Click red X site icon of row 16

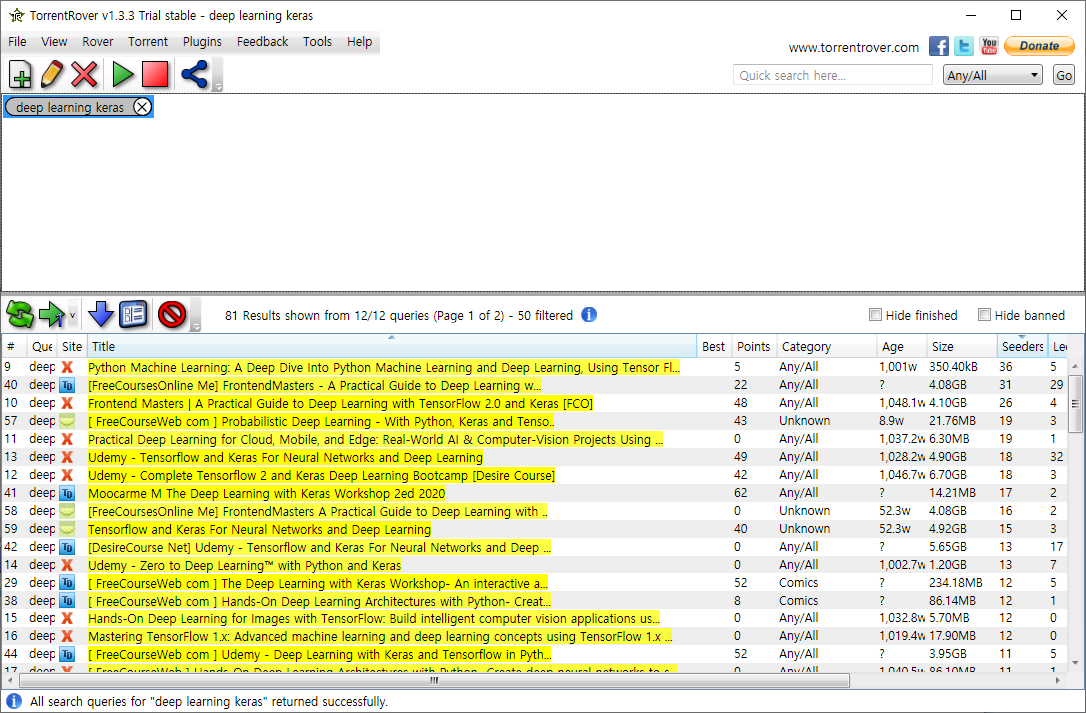[x=67, y=636]
